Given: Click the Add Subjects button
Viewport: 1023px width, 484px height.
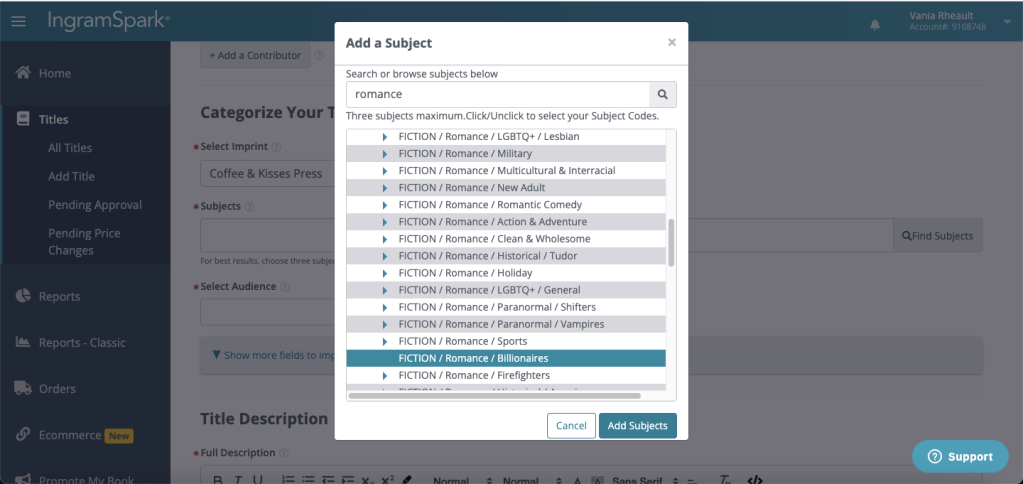Looking at the screenshot, I should point(637,425).
